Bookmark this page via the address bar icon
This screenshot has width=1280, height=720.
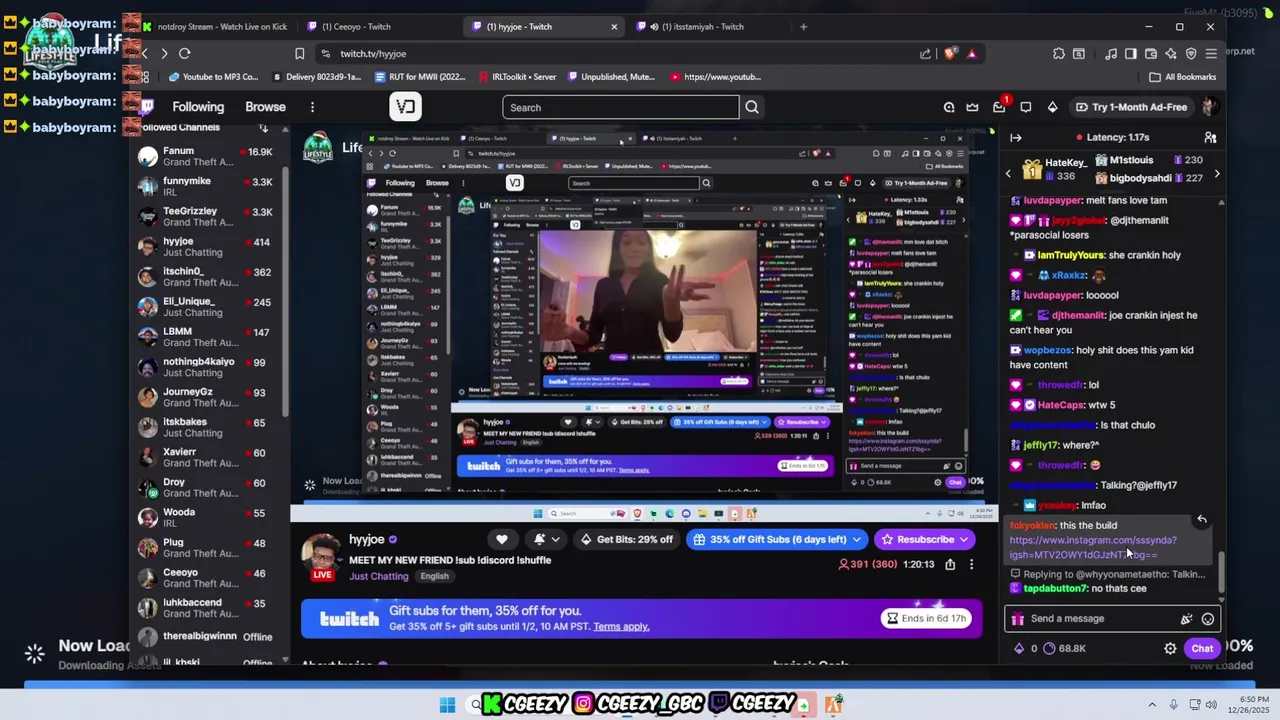coord(299,53)
